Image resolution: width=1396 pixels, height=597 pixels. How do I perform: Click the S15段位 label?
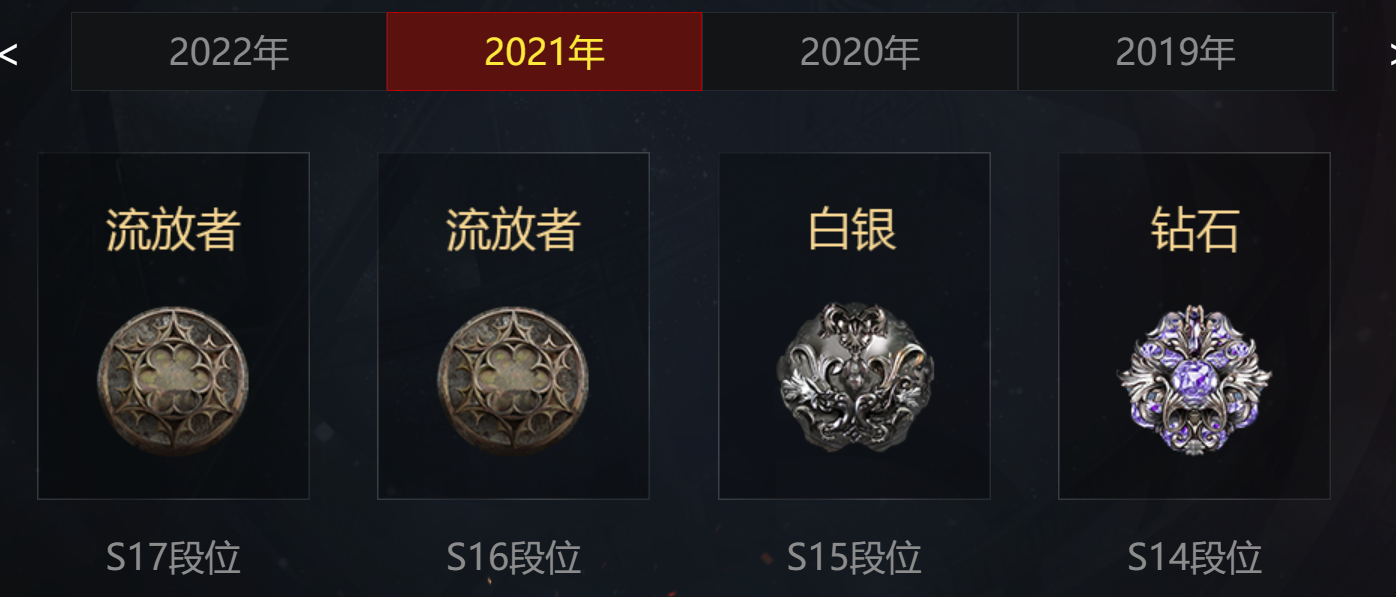(854, 558)
